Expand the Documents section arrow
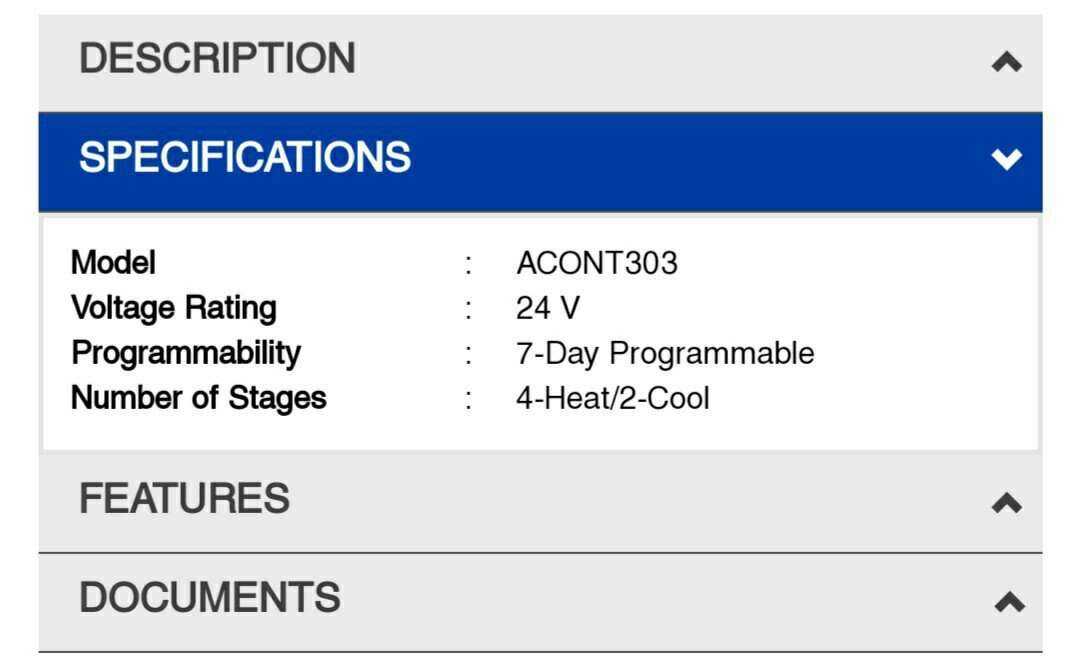Image resolution: width=1065 pixels, height=661 pixels. pyautogui.click(x=1008, y=602)
